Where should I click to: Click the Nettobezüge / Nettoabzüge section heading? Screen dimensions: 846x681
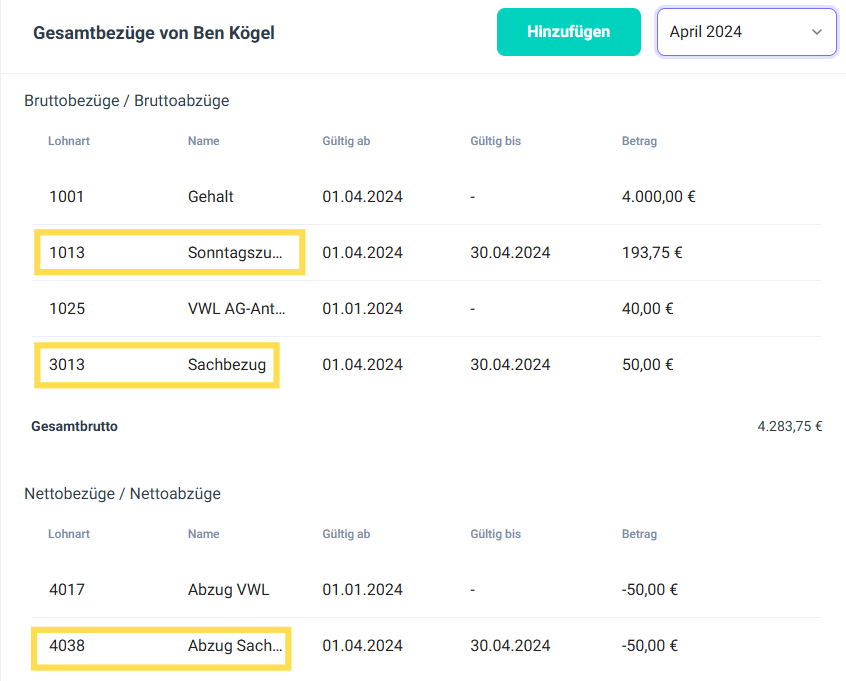click(x=122, y=493)
